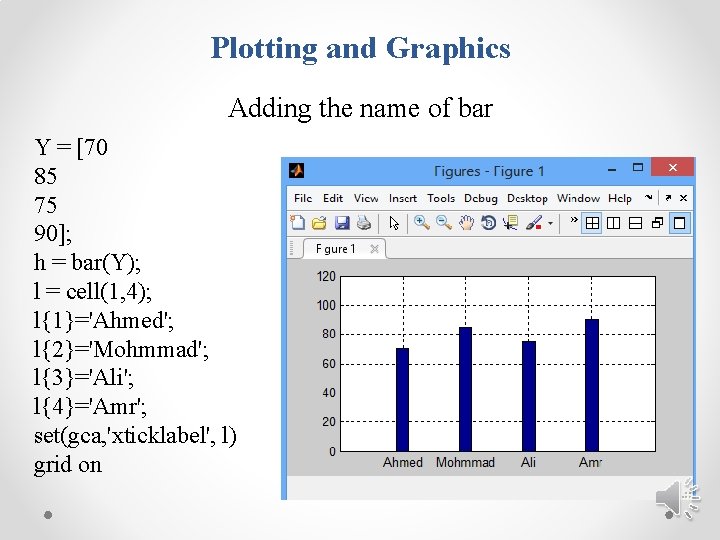Print the figure using printer icon

pyautogui.click(x=364, y=223)
